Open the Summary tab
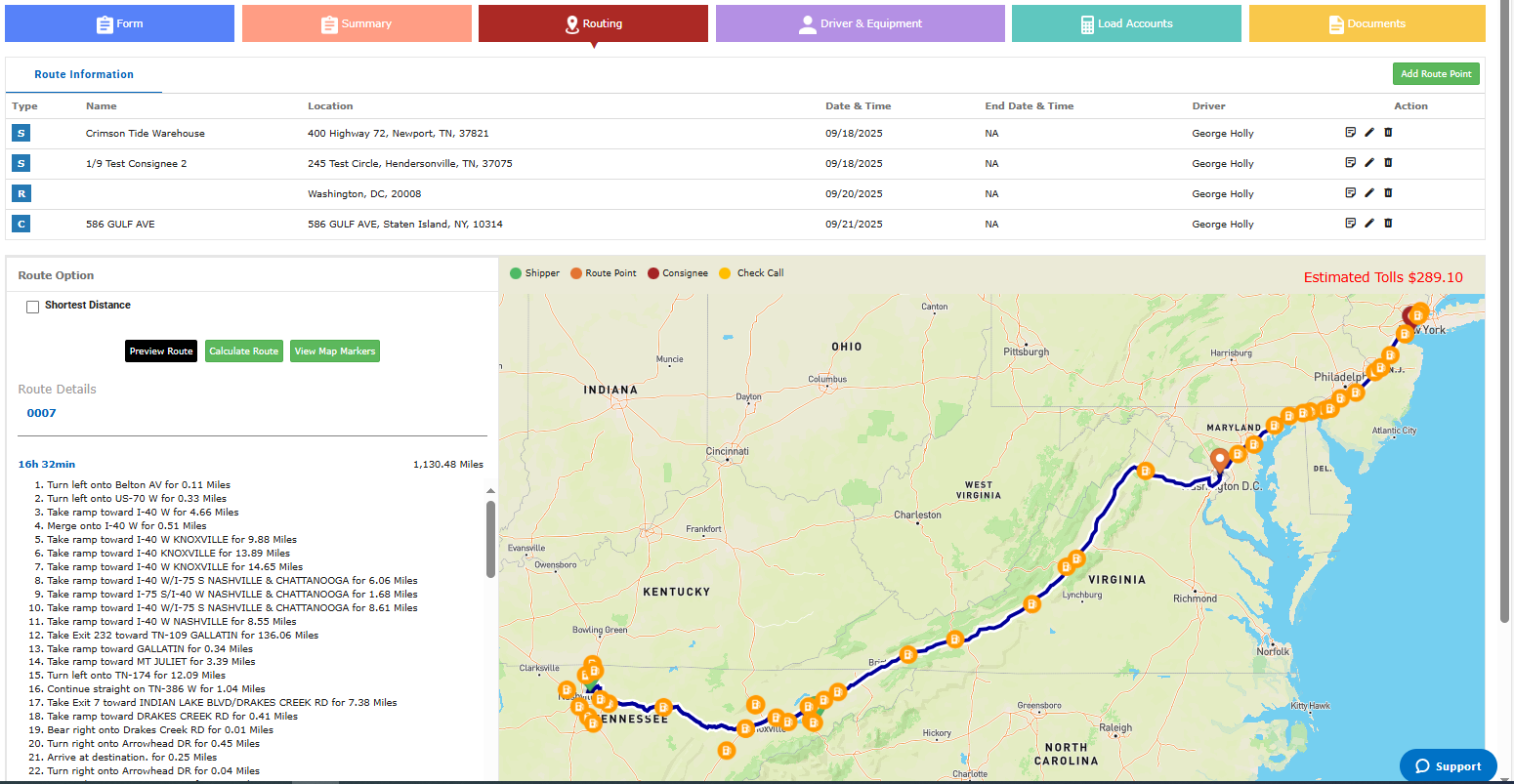The height and width of the screenshot is (784, 1514). pyautogui.click(x=357, y=23)
